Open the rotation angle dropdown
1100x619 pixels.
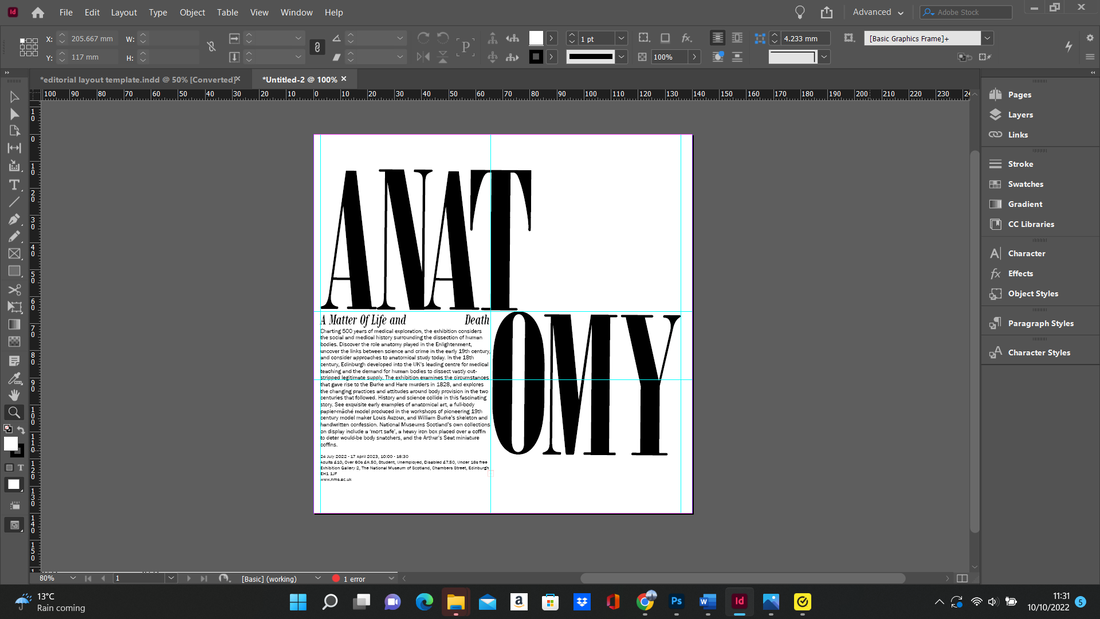click(x=400, y=39)
